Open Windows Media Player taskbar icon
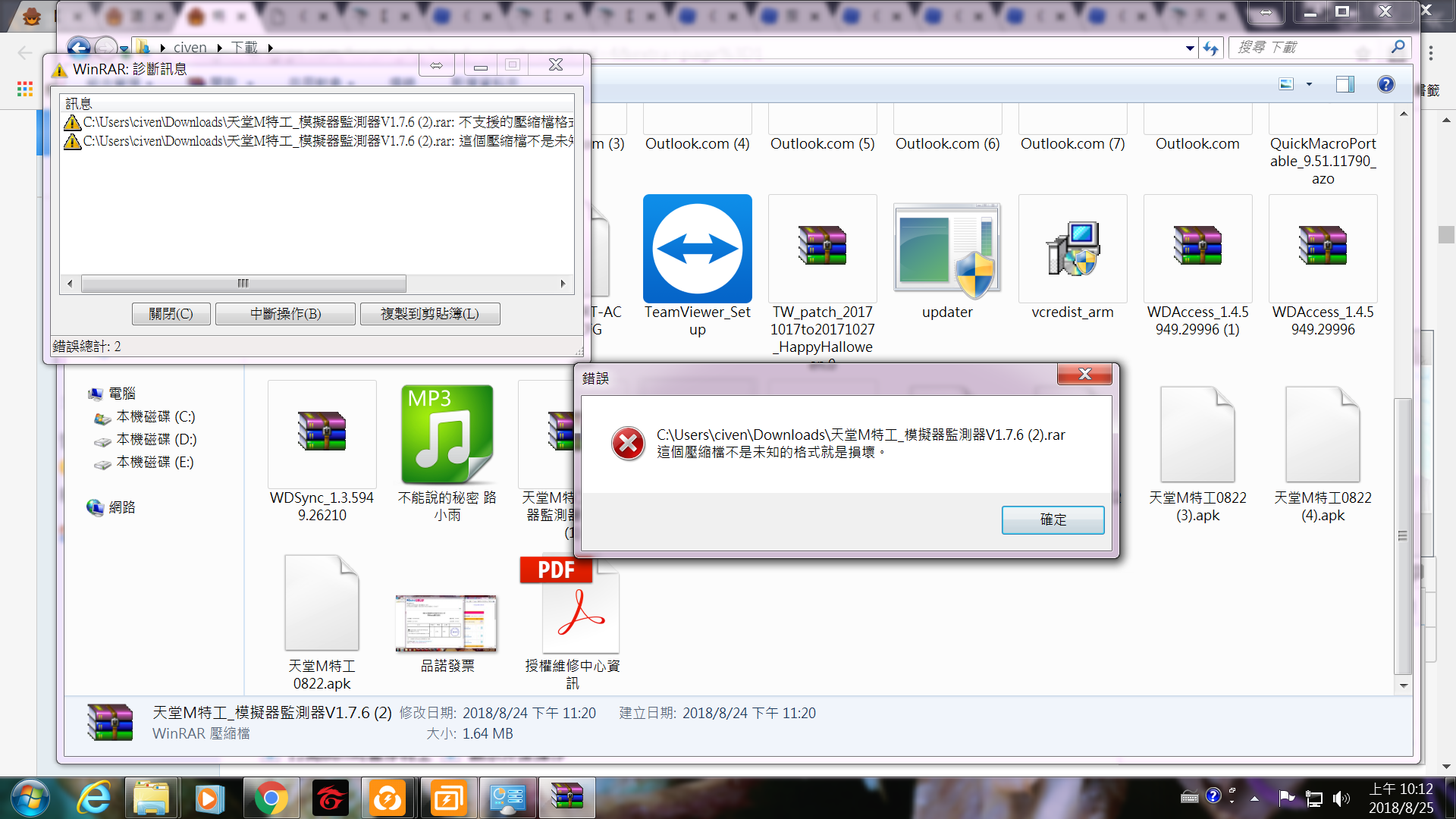Viewport: 1456px width, 819px height. click(x=209, y=799)
